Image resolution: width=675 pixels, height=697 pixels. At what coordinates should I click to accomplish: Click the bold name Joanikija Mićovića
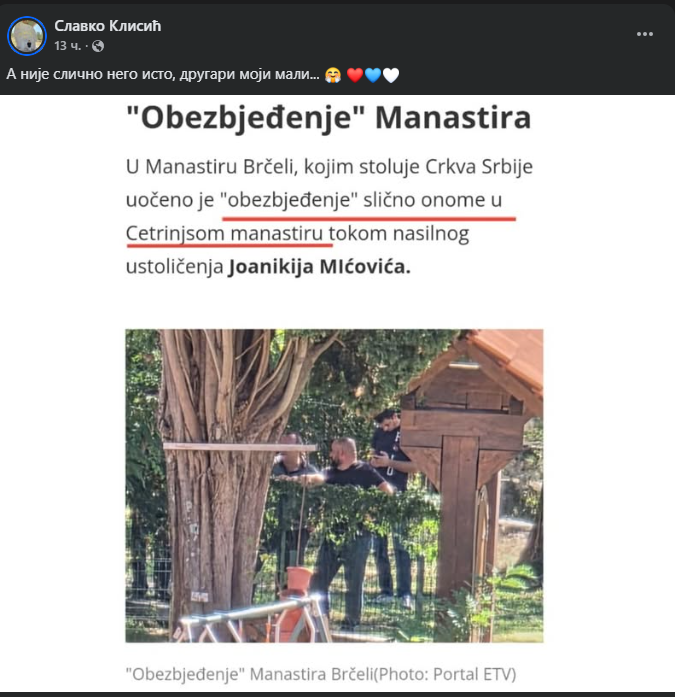tap(319, 267)
